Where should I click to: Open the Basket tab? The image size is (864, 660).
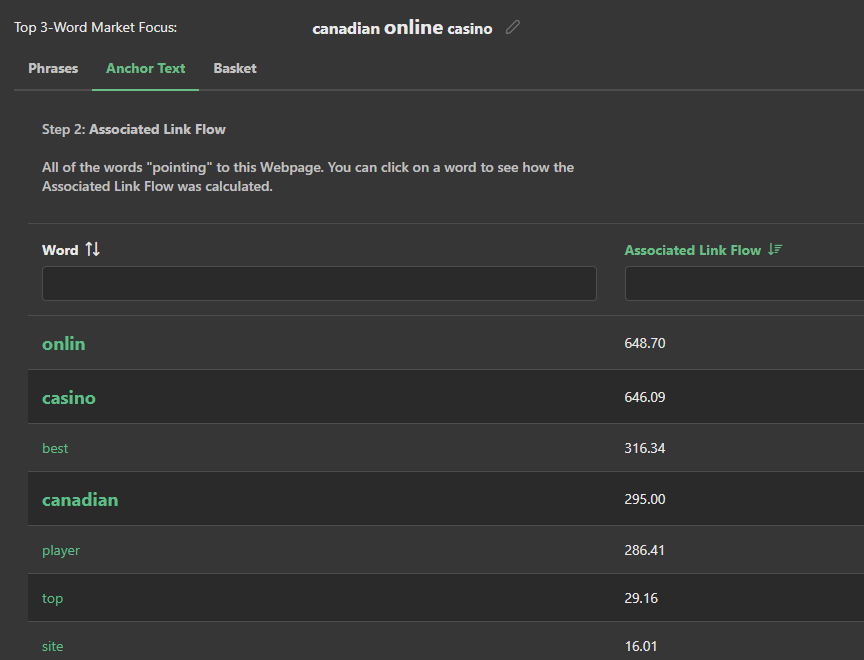[235, 69]
